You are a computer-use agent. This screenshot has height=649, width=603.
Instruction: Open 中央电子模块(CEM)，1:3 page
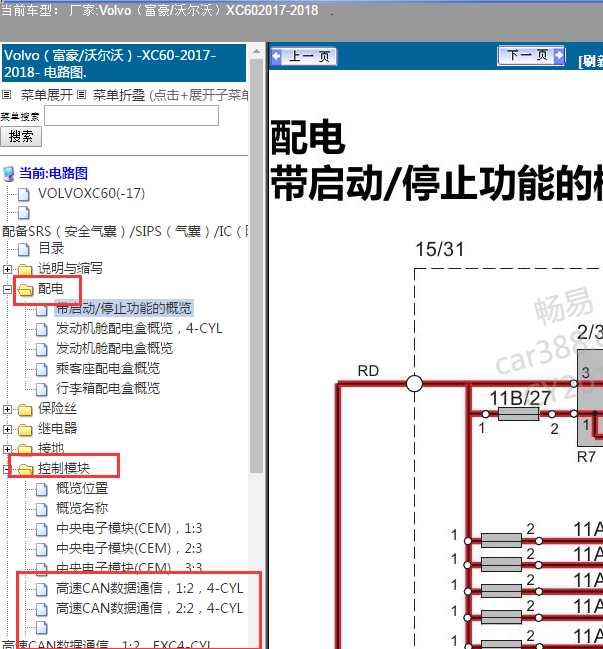click(129, 528)
